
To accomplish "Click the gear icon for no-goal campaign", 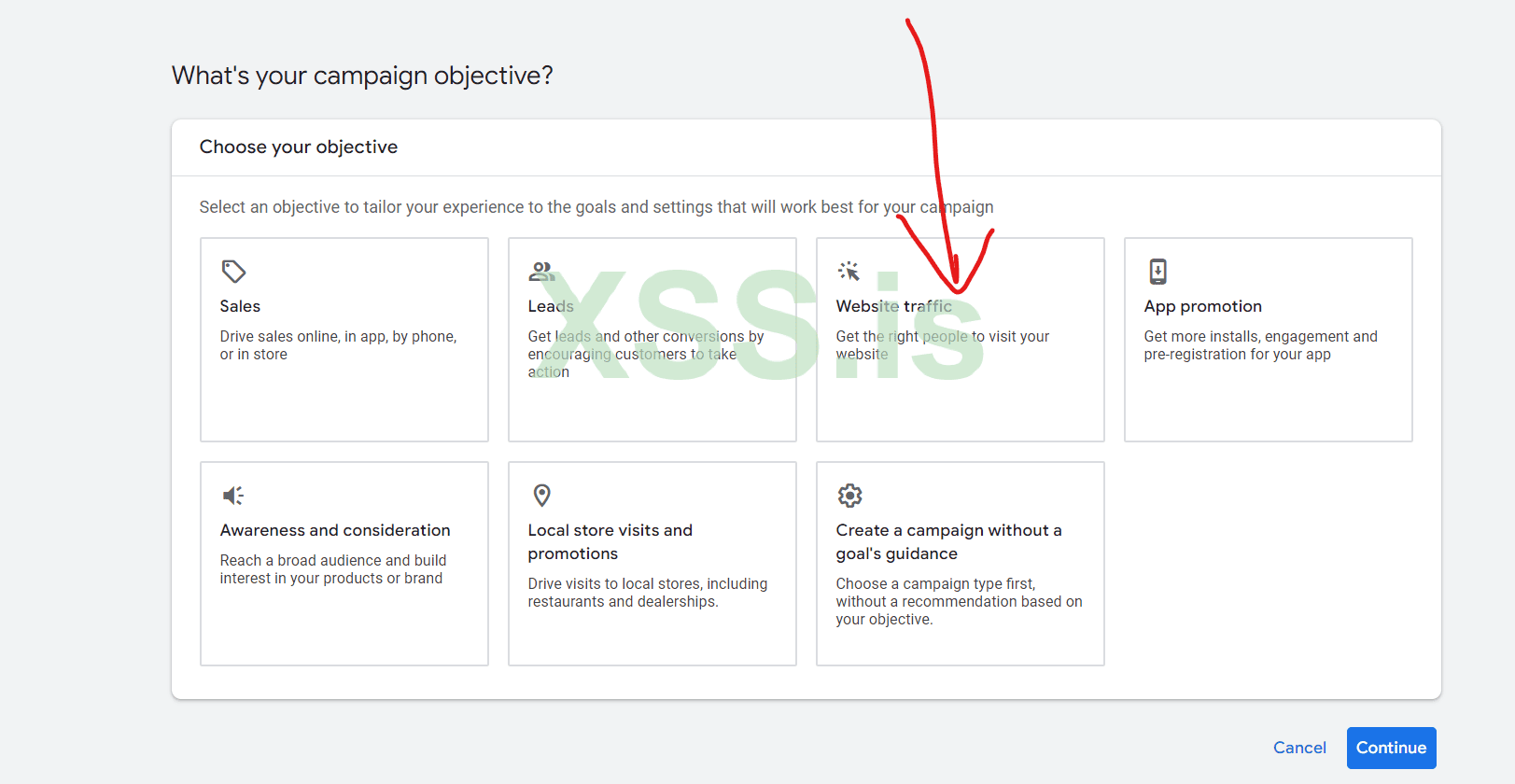I will tap(849, 496).
